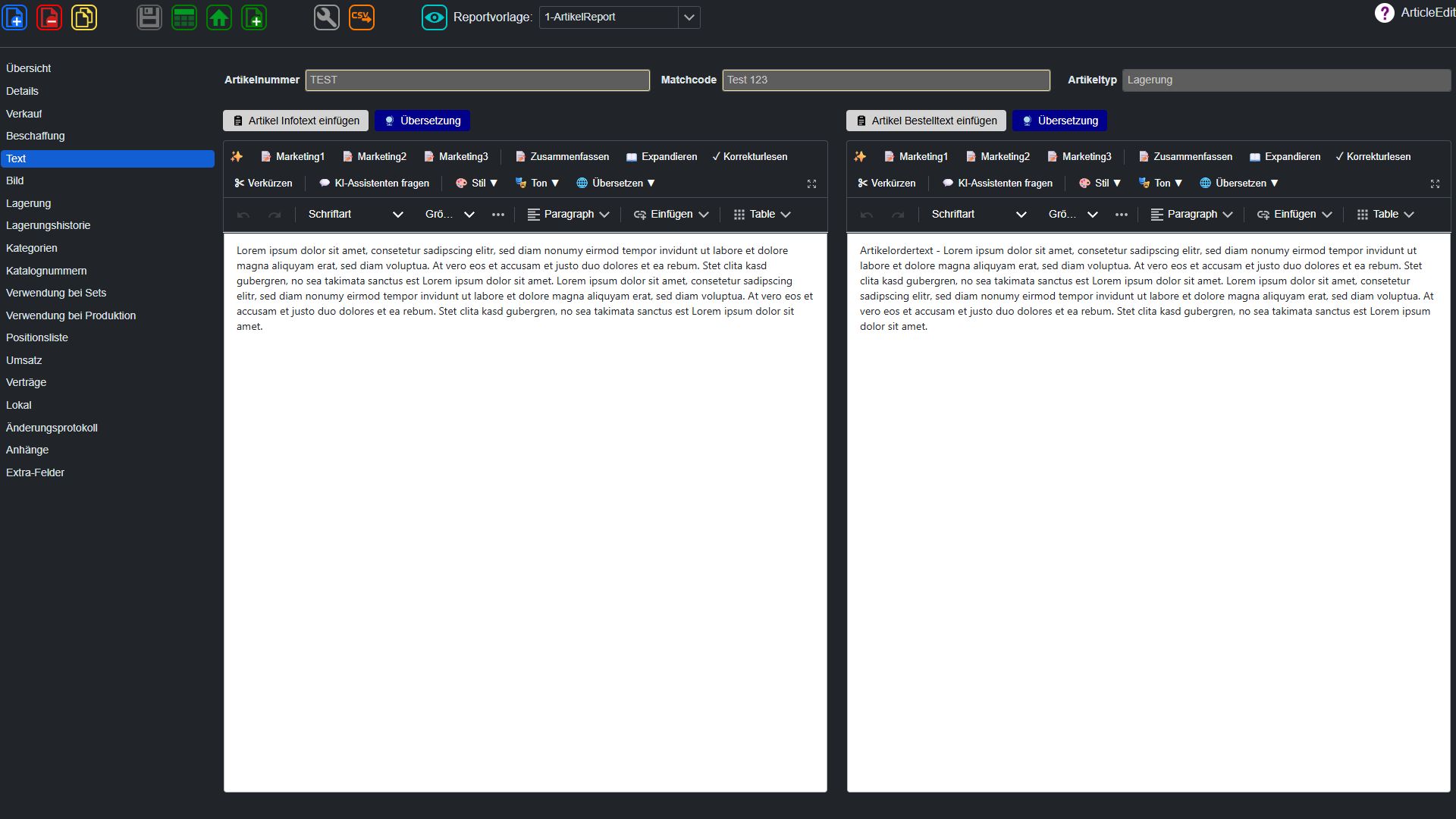Click the red delete document icon
This screenshot has width=1456, height=819.
tap(49, 17)
